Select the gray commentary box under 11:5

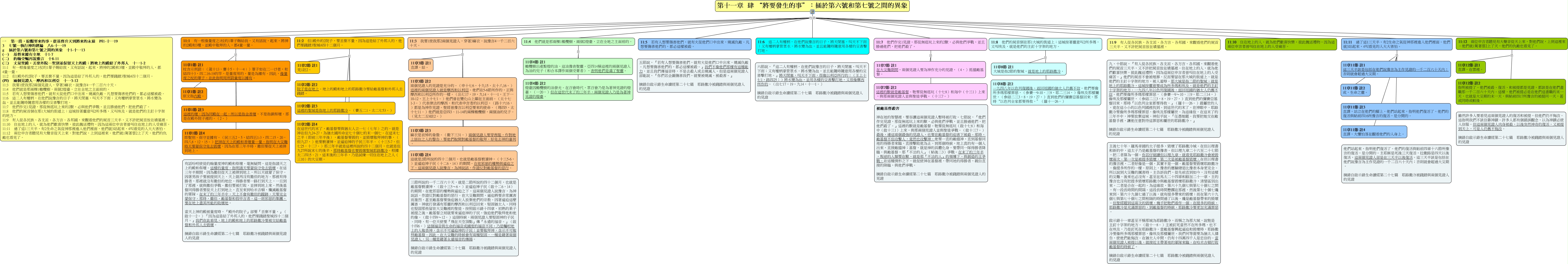694,76
